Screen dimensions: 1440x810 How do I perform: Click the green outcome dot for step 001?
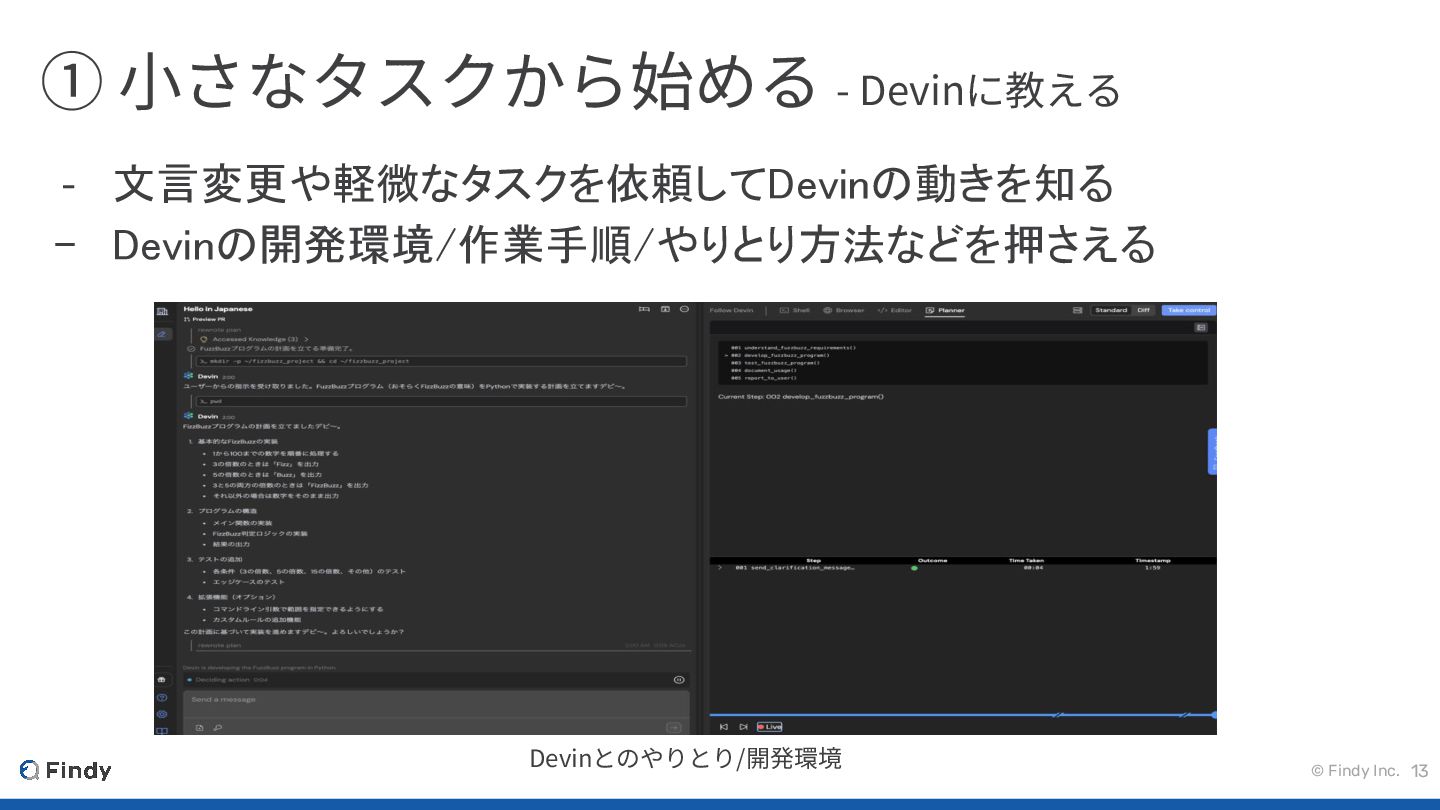click(x=914, y=568)
